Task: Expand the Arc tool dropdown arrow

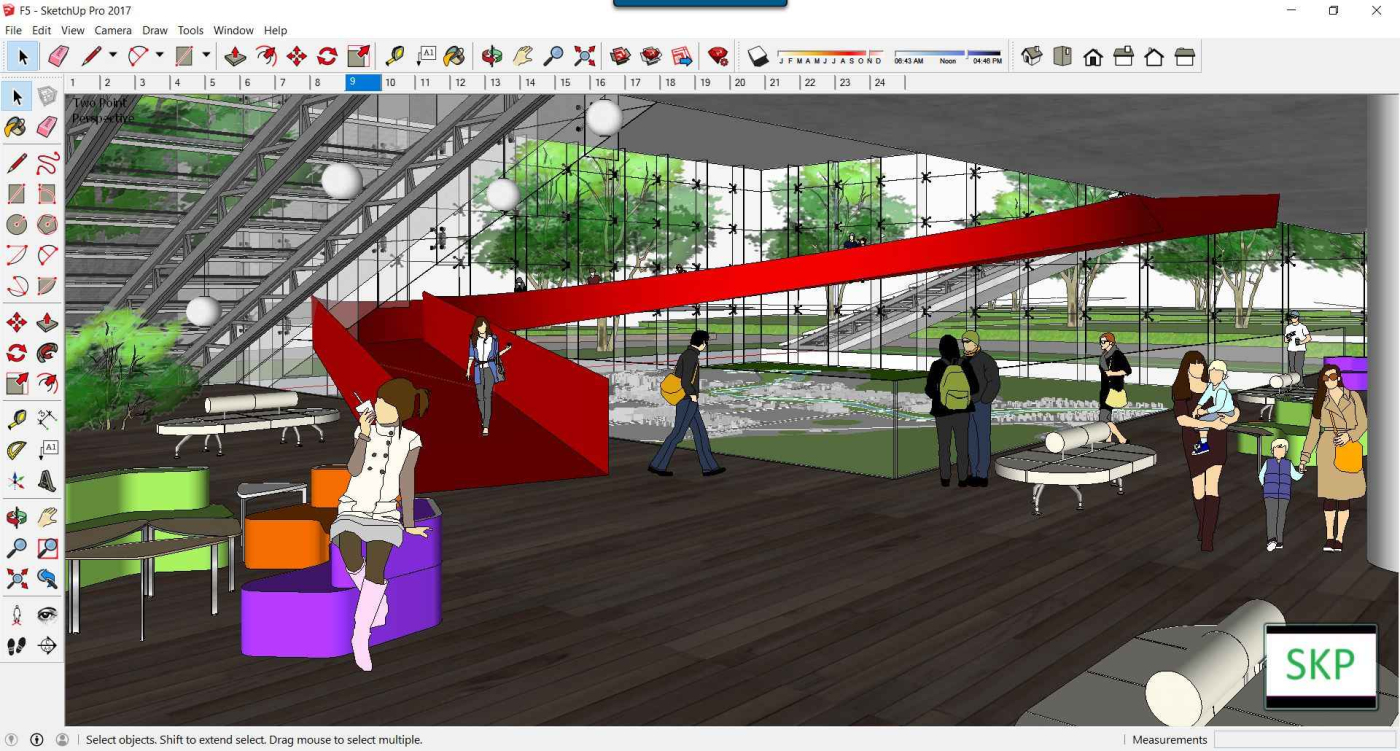Action: tap(159, 56)
